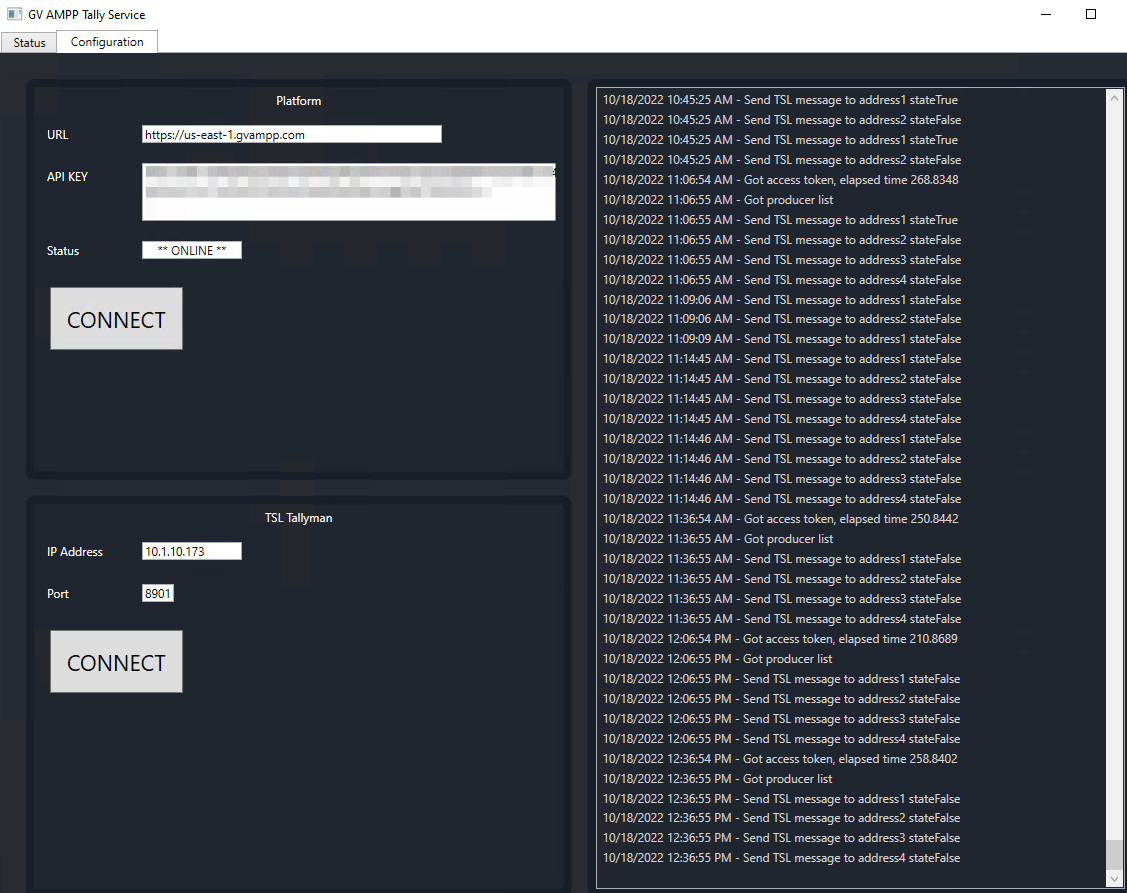Click the API KEY label
1127x893 pixels.
click(x=67, y=176)
